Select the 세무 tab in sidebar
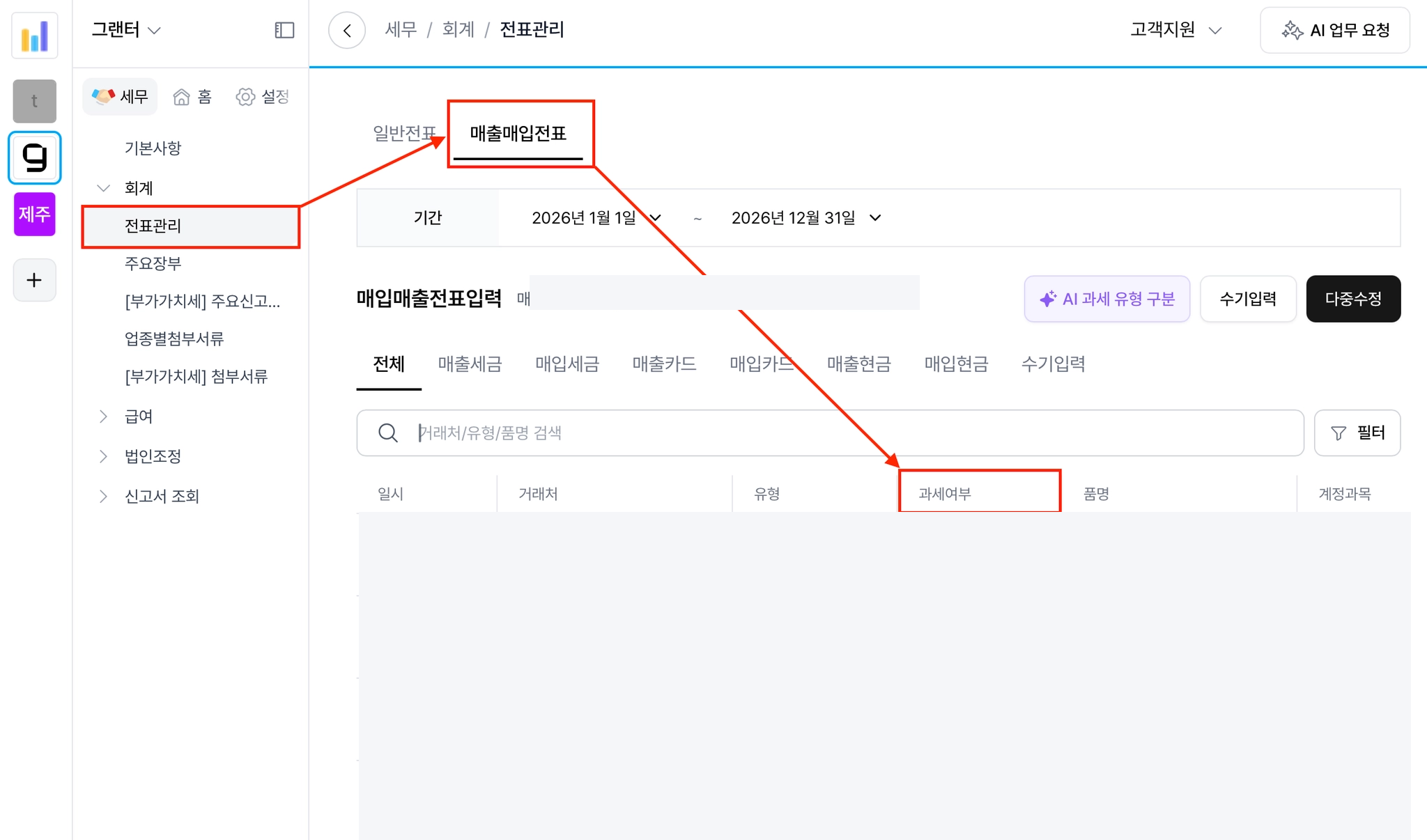This screenshot has height=840, width=1427. [121, 96]
